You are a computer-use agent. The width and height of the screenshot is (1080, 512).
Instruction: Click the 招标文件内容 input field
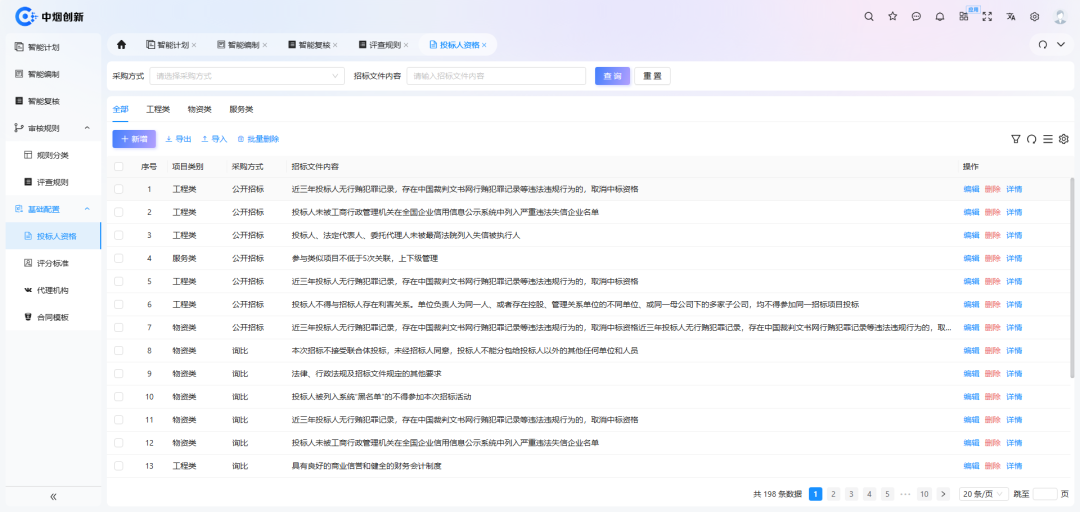[x=496, y=76]
